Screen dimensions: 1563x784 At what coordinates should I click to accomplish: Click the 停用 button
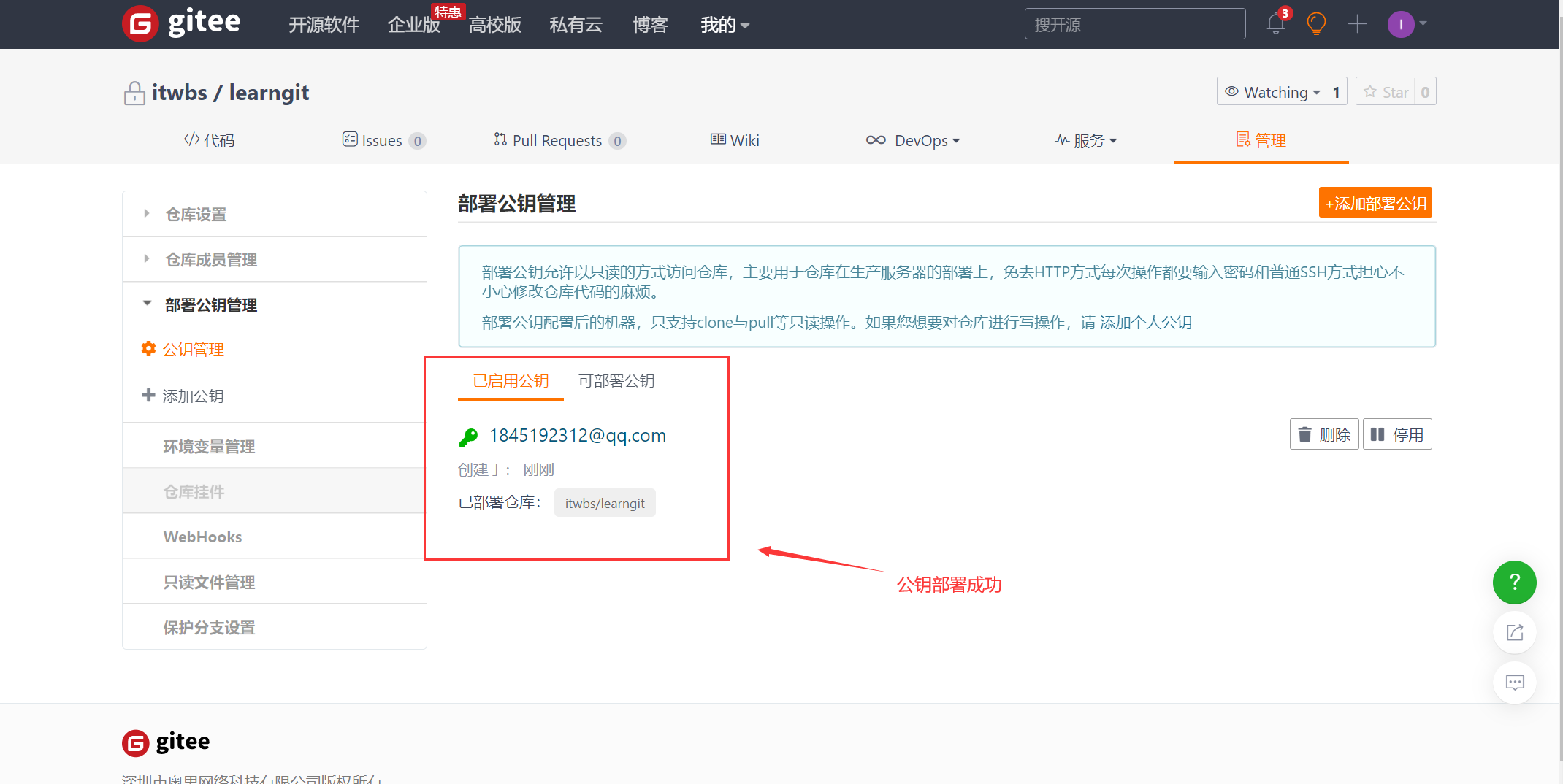pyautogui.click(x=1397, y=434)
